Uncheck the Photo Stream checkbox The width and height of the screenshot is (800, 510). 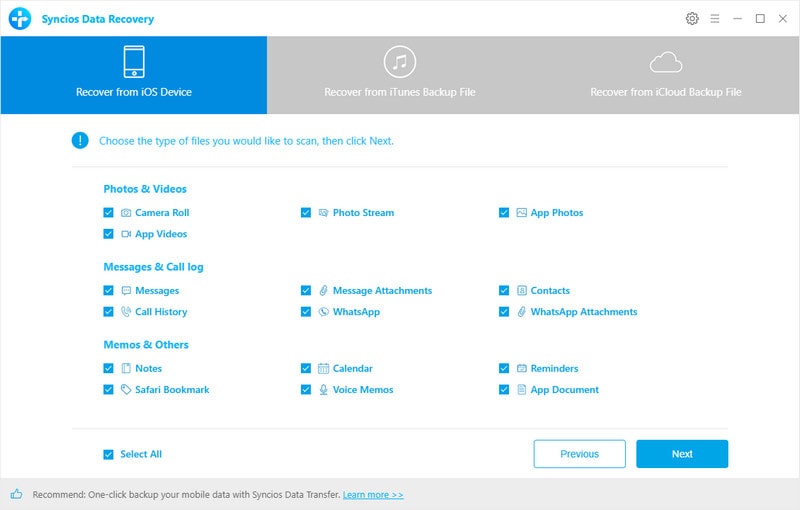[x=306, y=213]
